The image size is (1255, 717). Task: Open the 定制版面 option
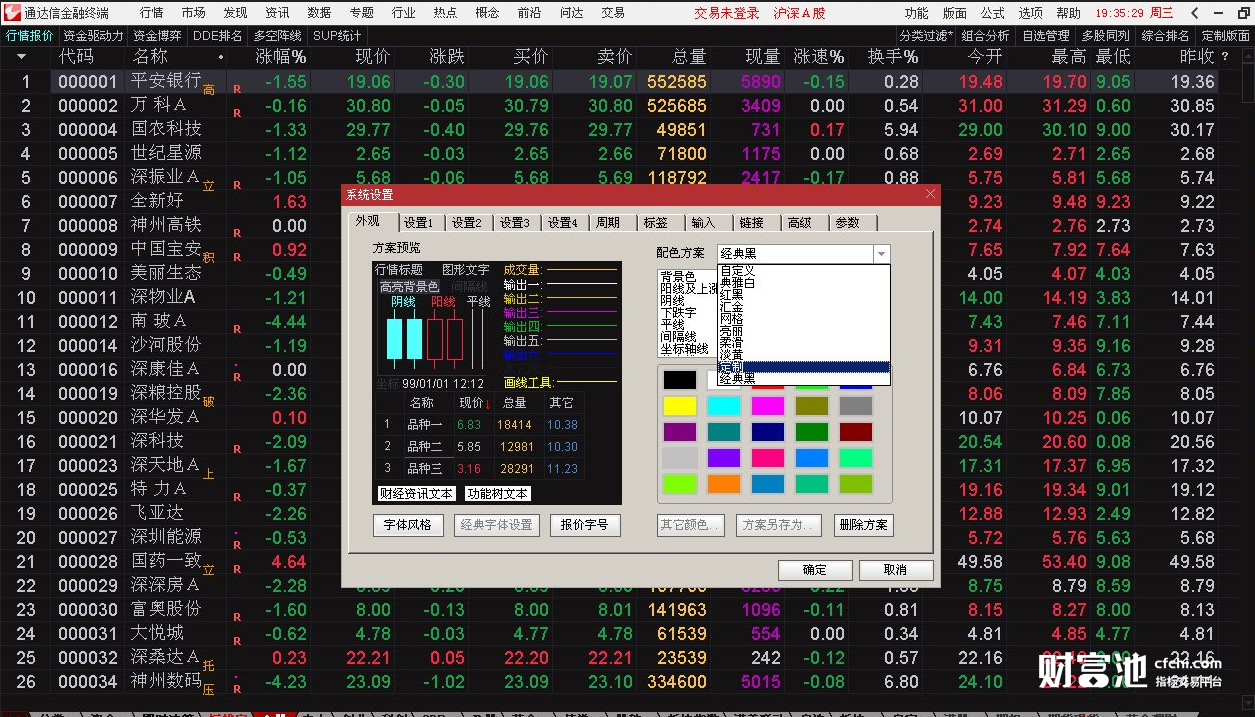(1225, 36)
